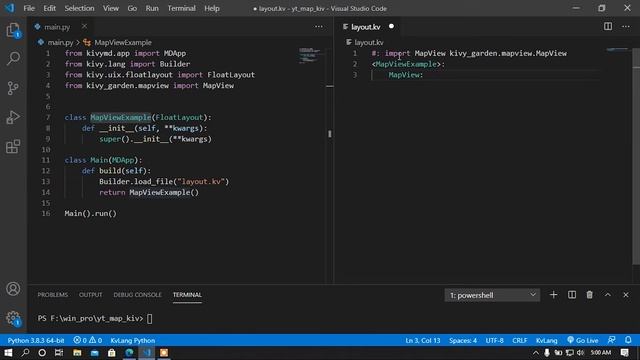
Task: Open the Source Control view
Action: (x=13, y=88)
